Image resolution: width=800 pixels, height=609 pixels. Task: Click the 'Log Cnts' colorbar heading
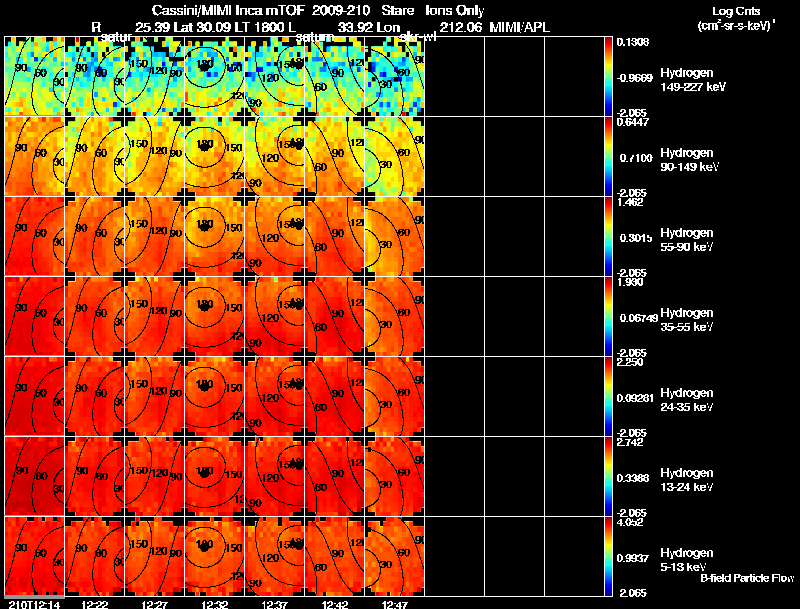736,11
